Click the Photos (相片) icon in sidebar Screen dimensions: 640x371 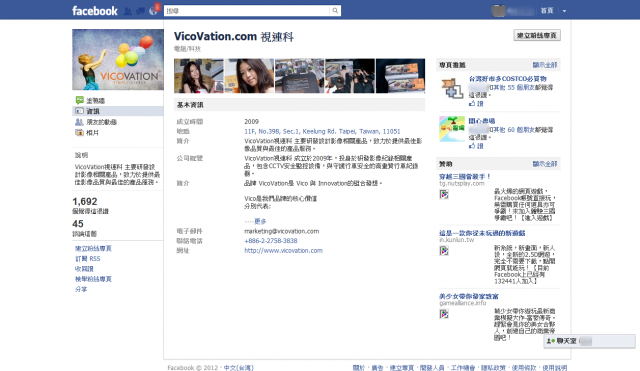pos(79,133)
